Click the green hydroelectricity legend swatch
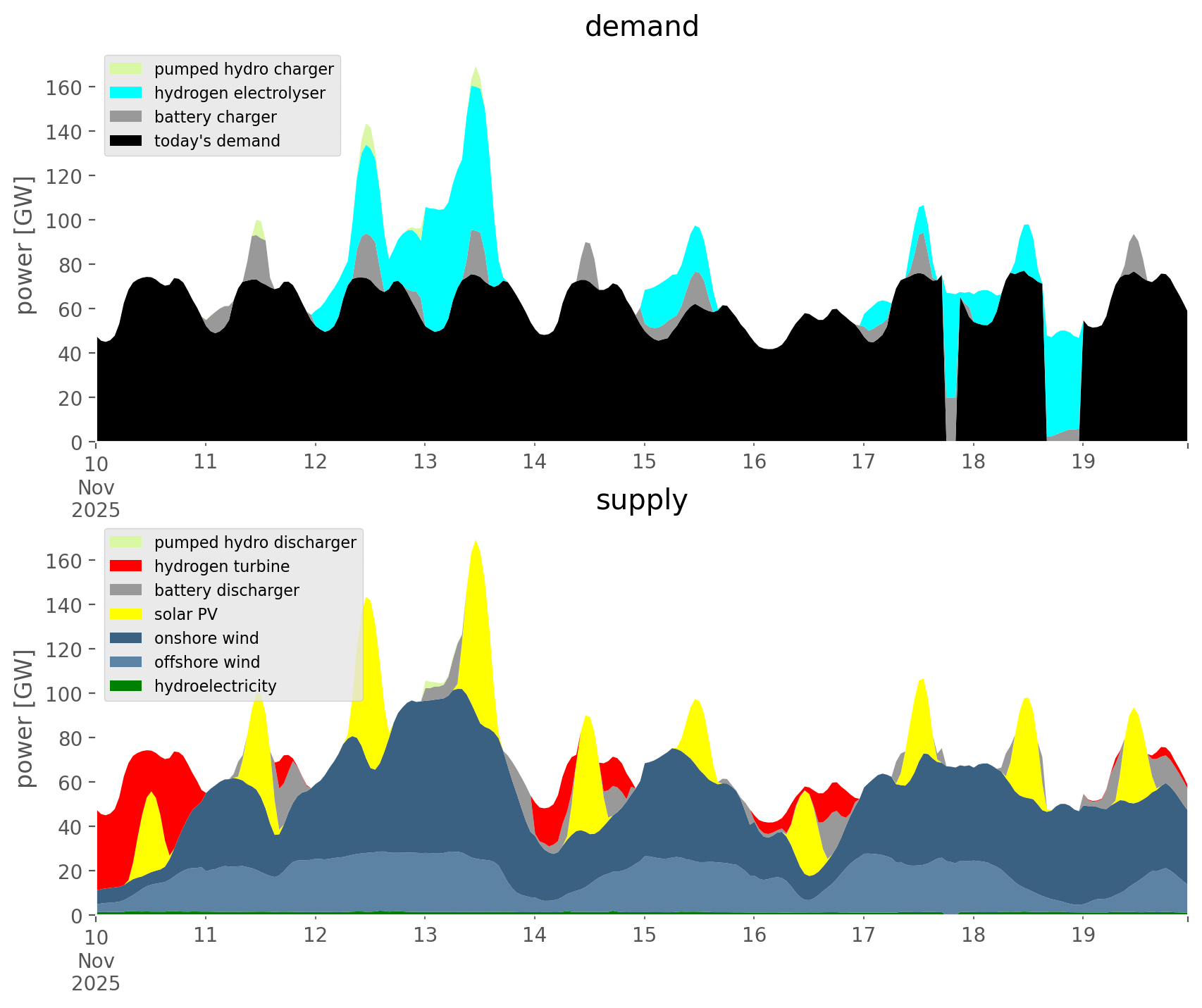 coord(126,686)
